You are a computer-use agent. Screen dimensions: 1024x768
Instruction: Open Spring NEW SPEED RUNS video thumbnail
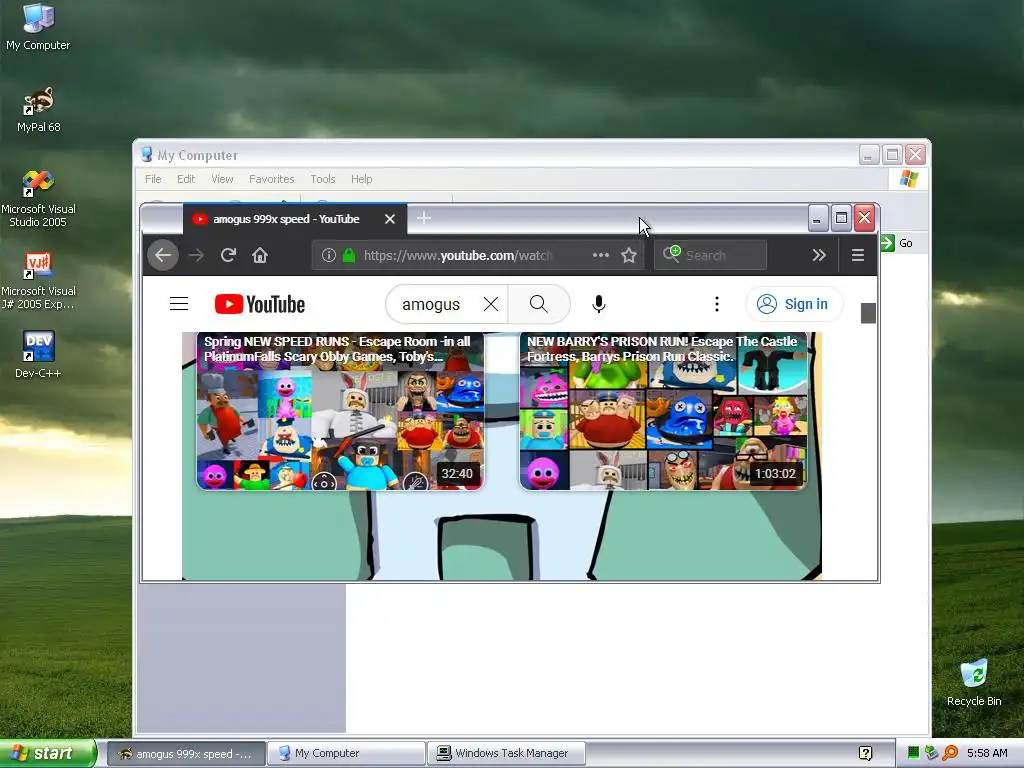[x=340, y=411]
